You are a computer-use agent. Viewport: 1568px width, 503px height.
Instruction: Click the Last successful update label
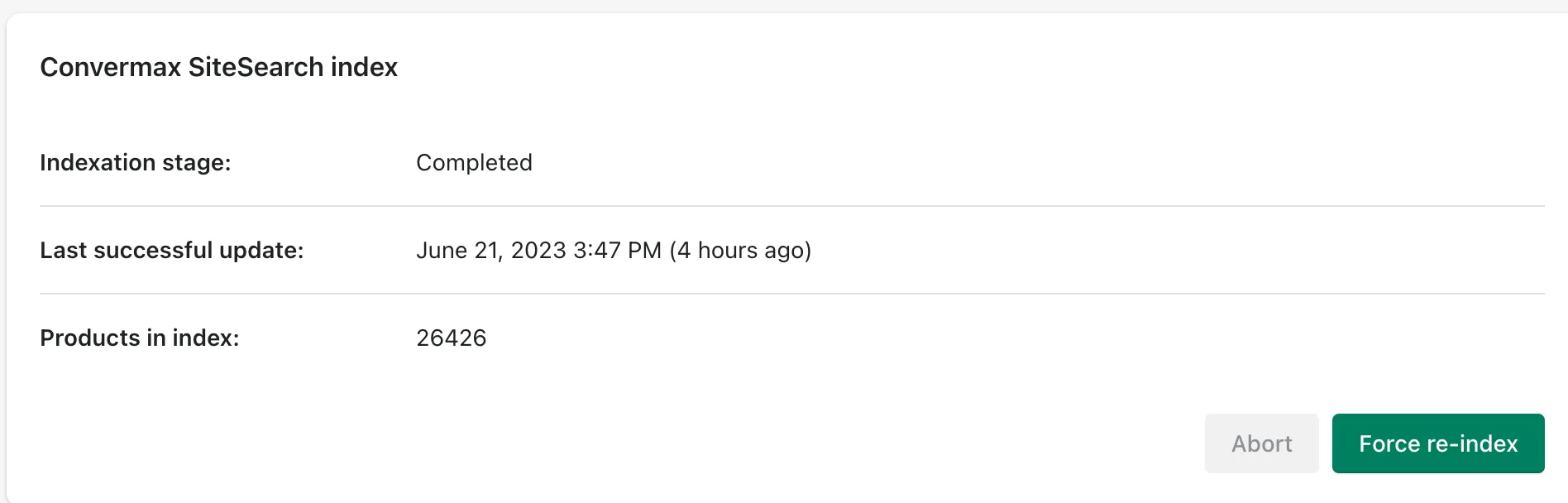pyautogui.click(x=171, y=251)
